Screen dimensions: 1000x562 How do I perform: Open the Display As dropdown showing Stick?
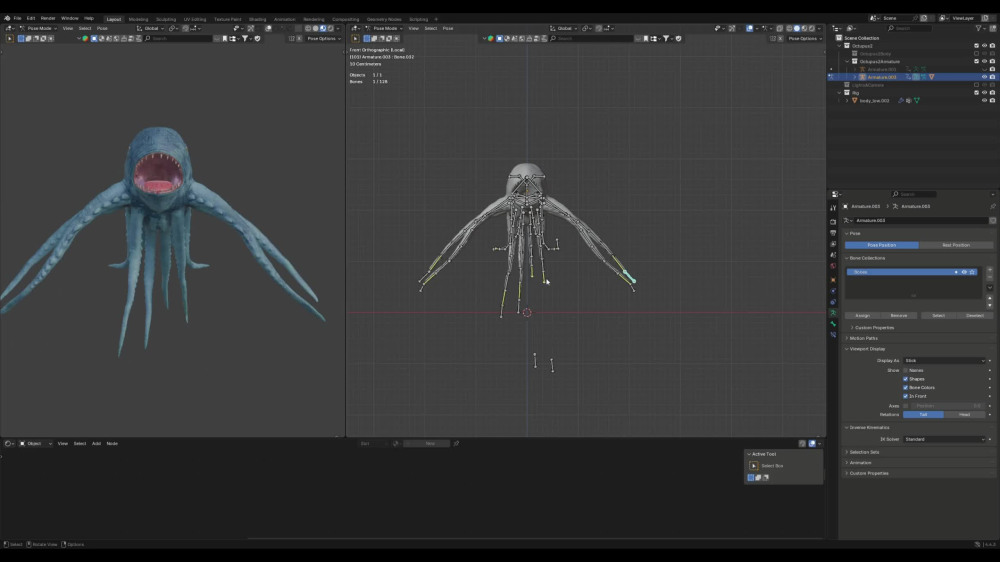click(x=945, y=360)
